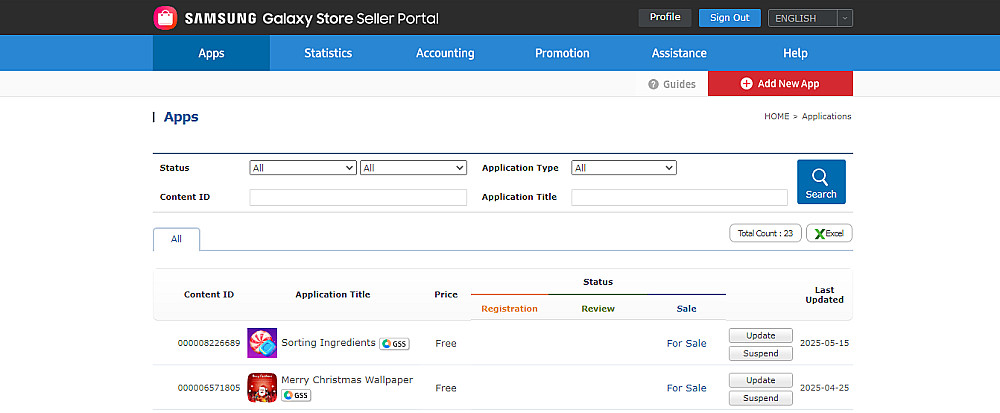
Task: Click the Sign Out button
Action: (x=730, y=18)
